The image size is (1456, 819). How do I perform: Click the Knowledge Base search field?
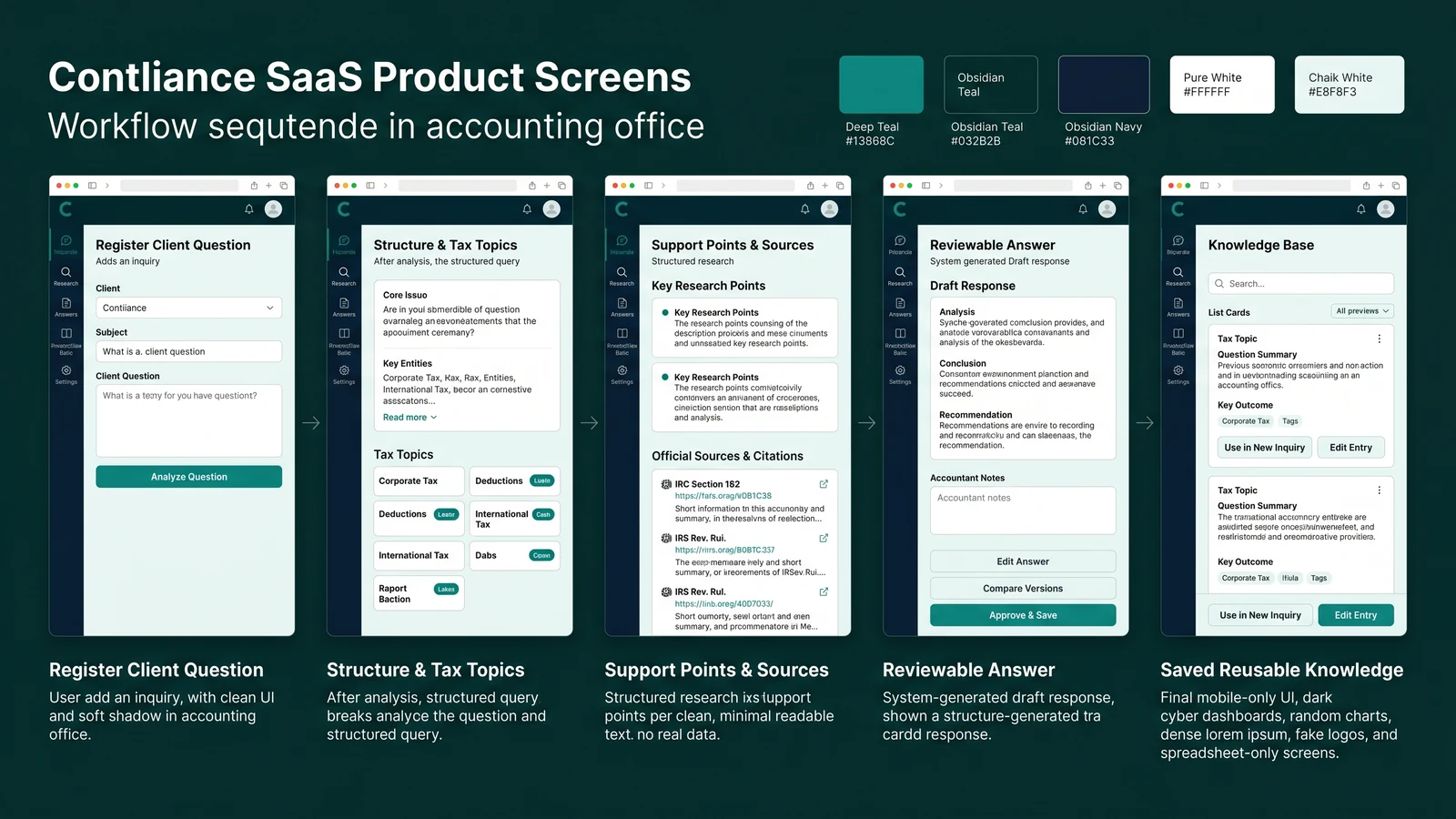tap(1300, 284)
